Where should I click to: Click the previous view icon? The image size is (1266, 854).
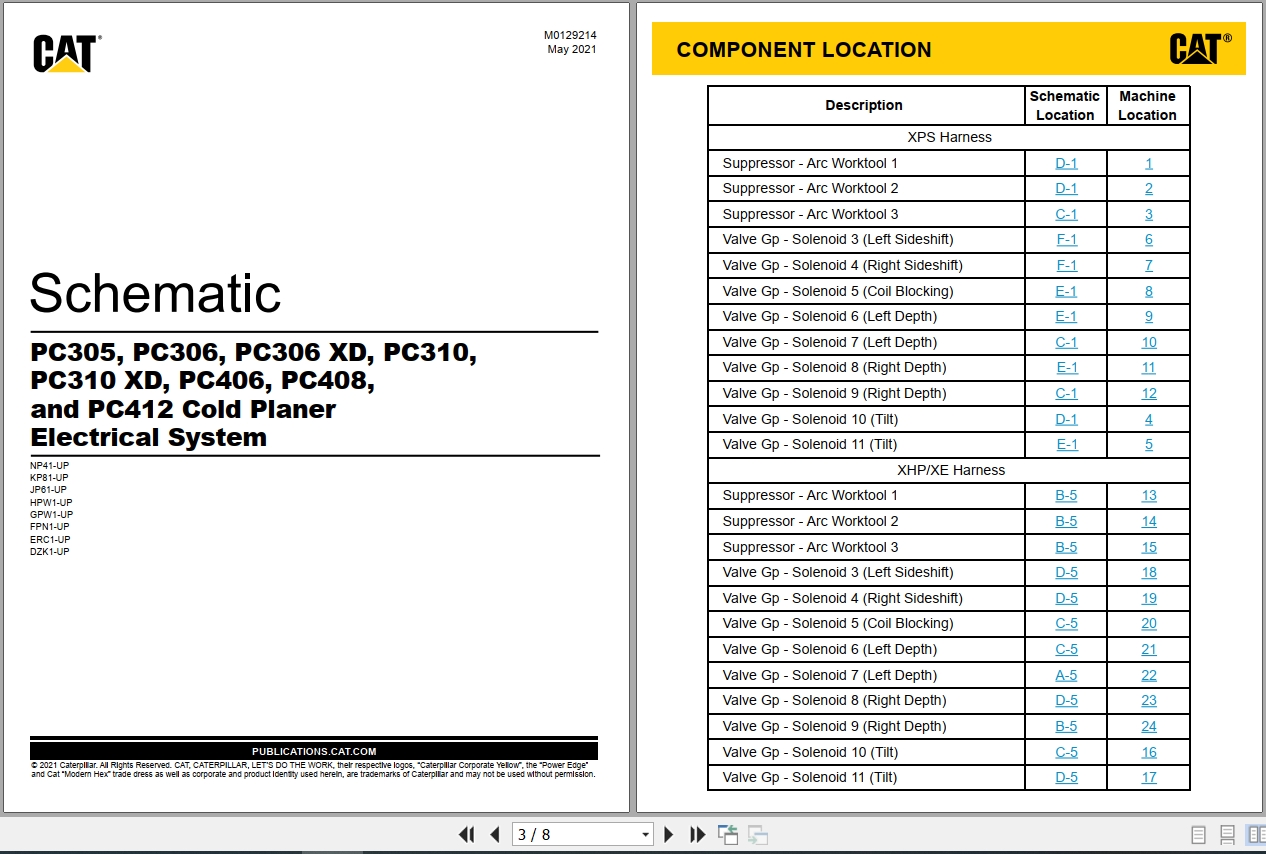tap(728, 834)
